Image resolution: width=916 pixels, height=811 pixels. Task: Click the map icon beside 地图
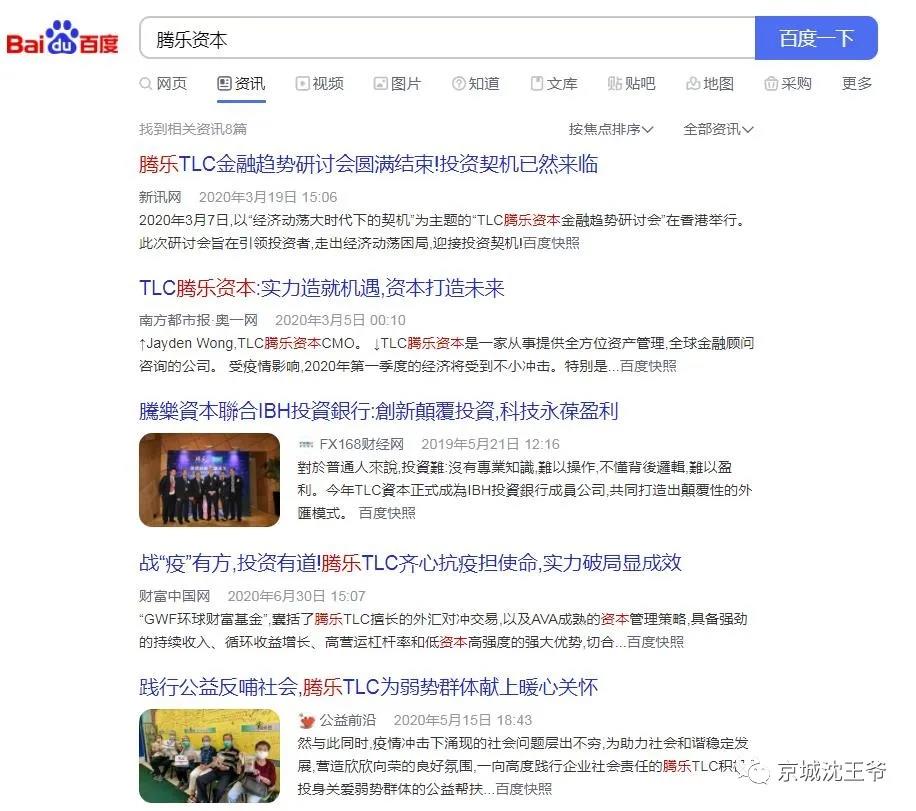tap(693, 84)
